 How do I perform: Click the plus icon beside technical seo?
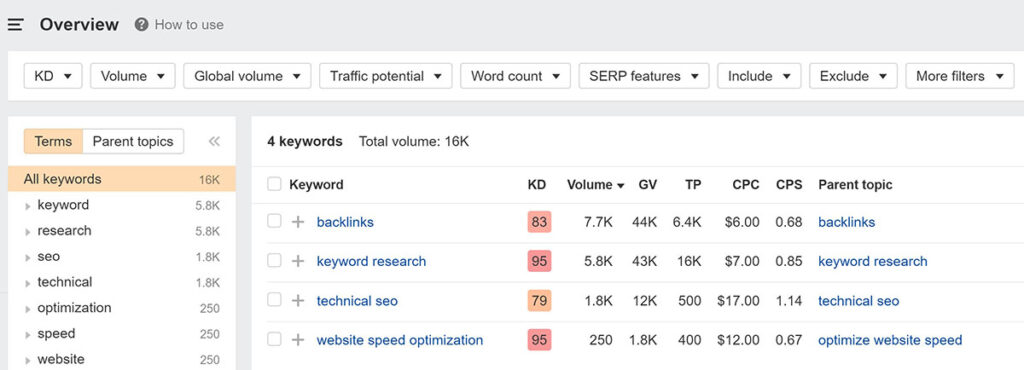coord(298,300)
